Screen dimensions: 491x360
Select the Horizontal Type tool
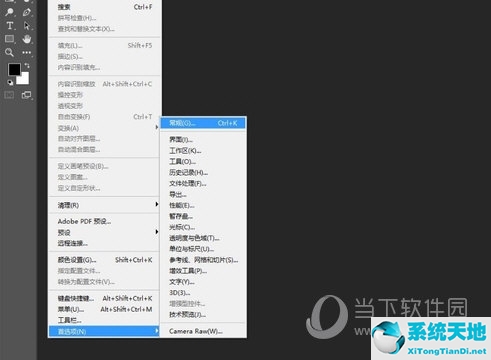pyautogui.click(x=10, y=26)
